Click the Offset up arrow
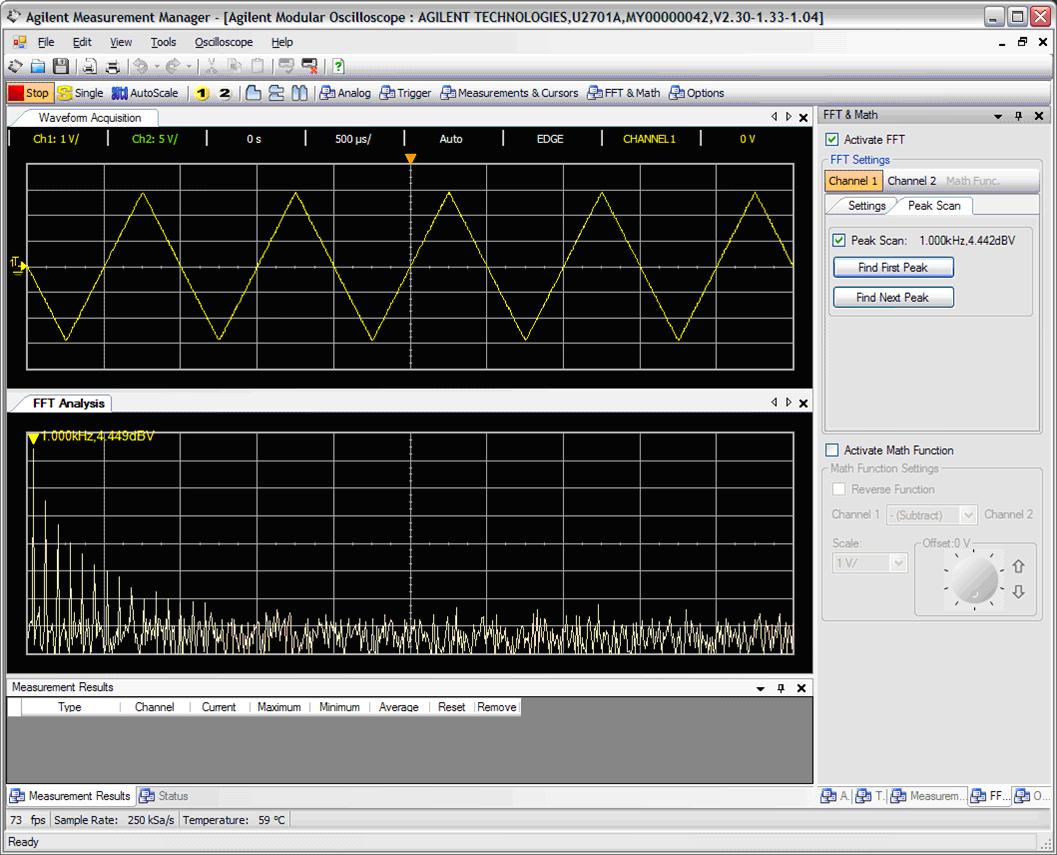 click(1018, 566)
